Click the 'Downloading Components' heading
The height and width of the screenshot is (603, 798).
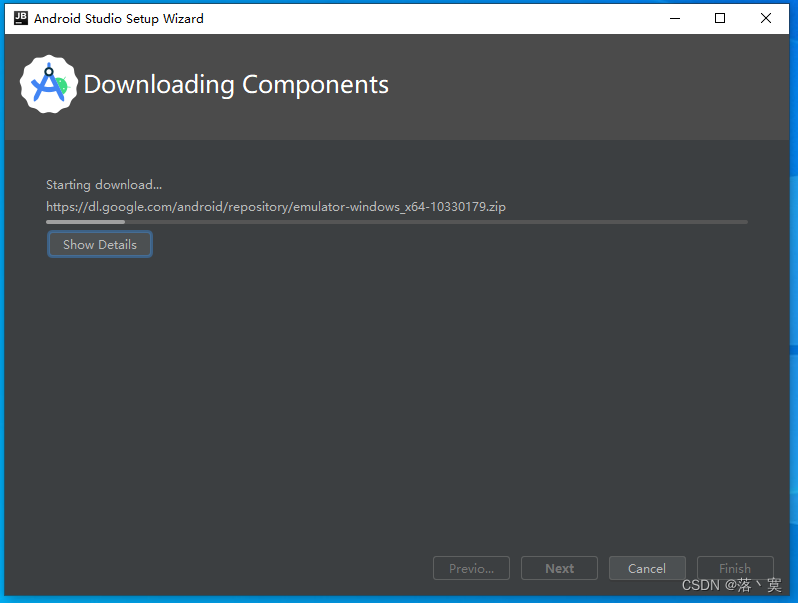pyautogui.click(x=236, y=84)
